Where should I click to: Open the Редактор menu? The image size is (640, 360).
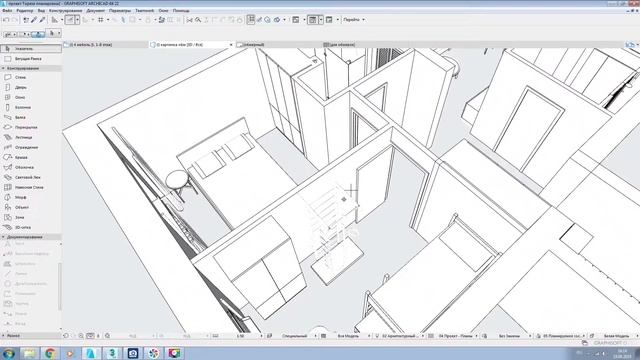coord(24,11)
